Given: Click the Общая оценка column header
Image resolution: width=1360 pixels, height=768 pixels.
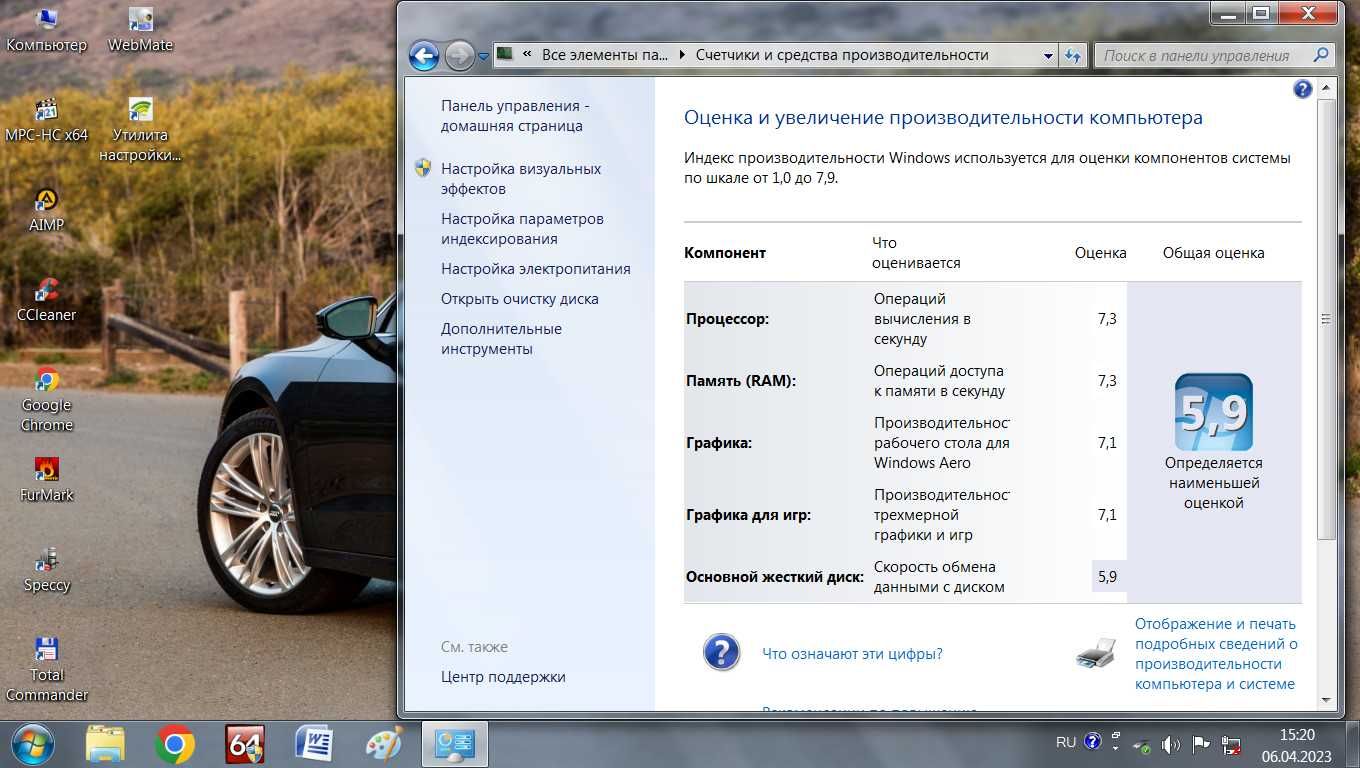Looking at the screenshot, I should pos(1213,253).
